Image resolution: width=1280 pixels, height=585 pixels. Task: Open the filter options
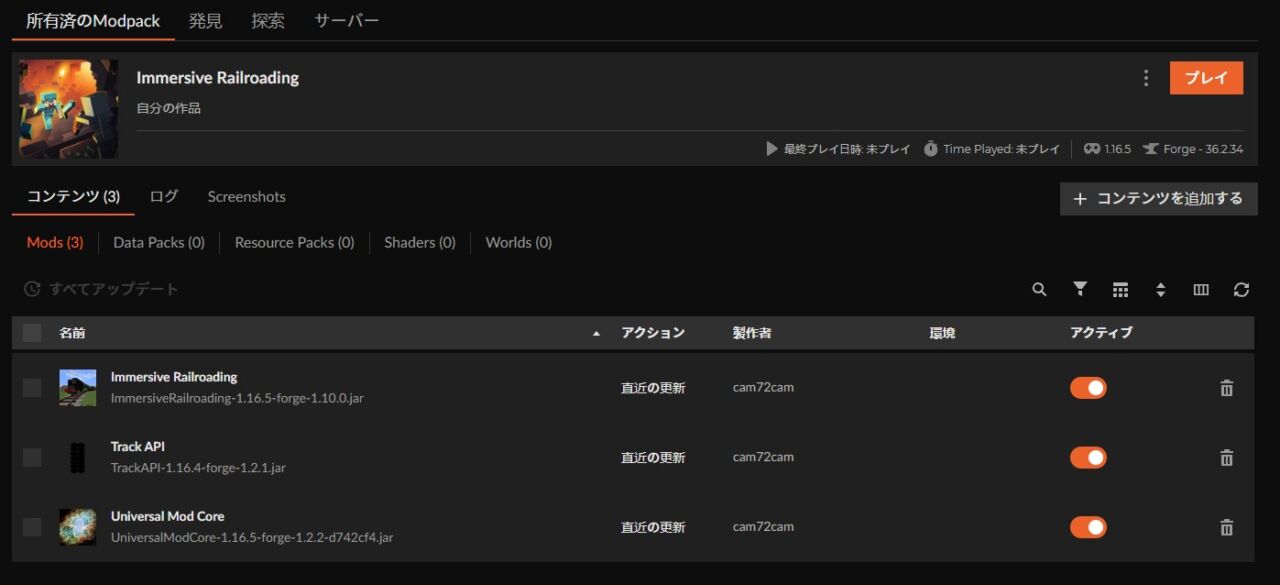(x=1080, y=289)
